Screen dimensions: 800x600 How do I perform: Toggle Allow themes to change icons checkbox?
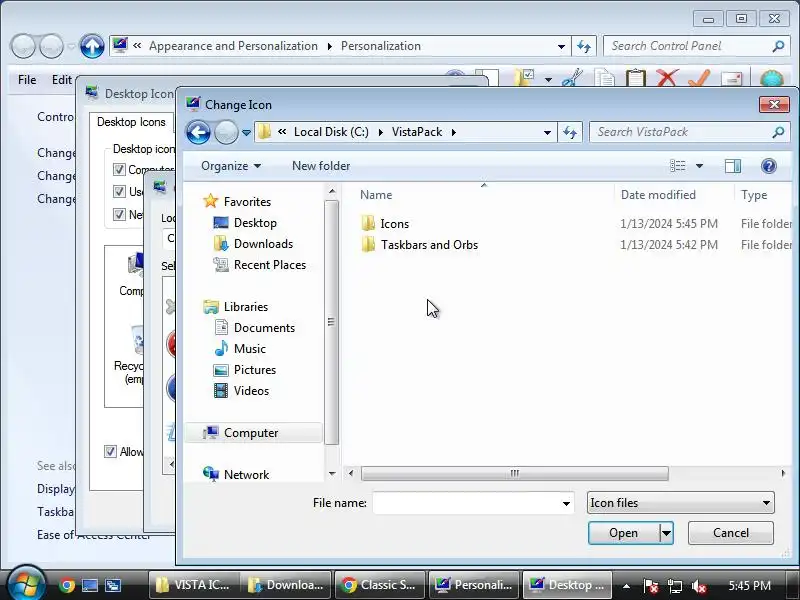110,452
